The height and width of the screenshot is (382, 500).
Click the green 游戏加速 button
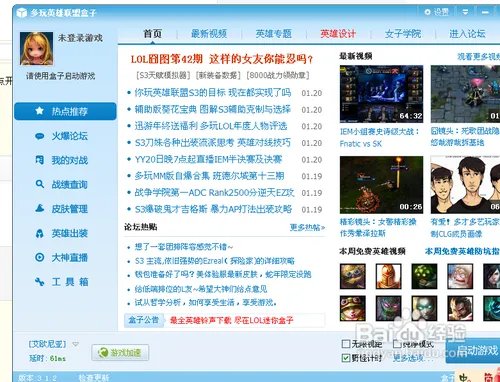pyautogui.click(x=120, y=353)
